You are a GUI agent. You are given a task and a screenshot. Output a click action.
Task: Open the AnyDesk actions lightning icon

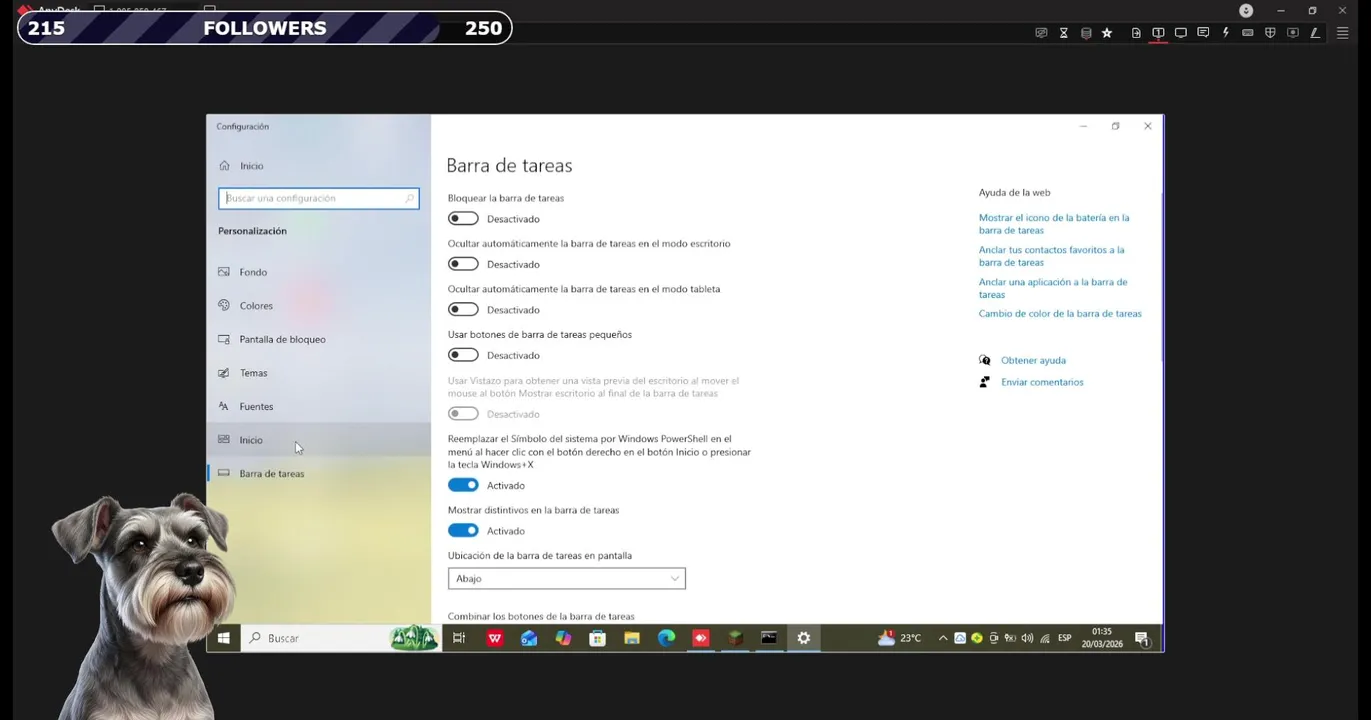(x=1226, y=33)
